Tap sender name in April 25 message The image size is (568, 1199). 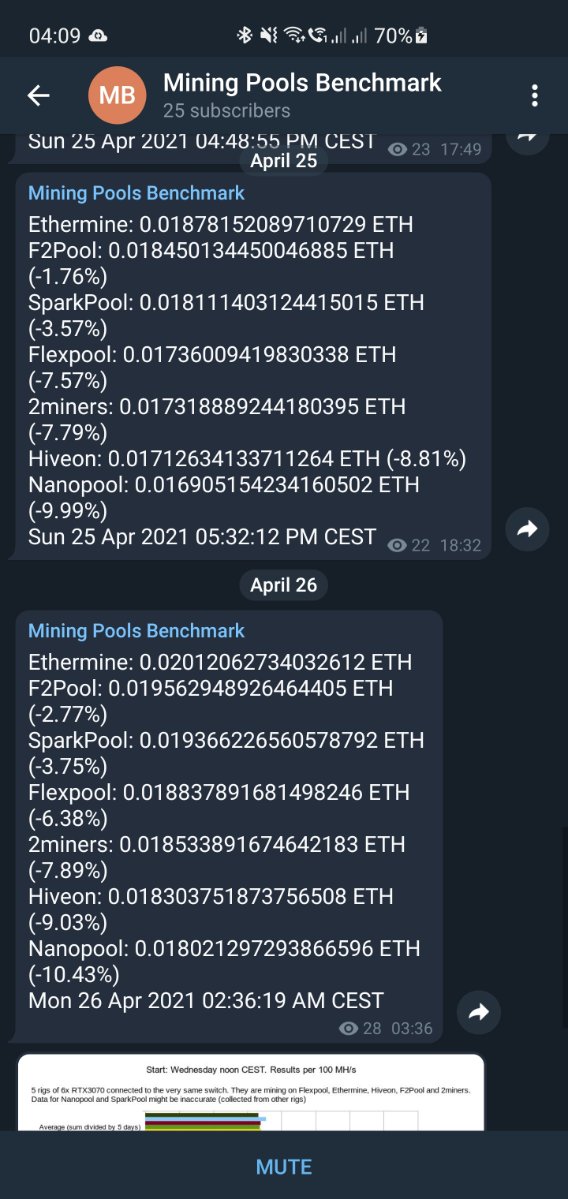coord(136,193)
